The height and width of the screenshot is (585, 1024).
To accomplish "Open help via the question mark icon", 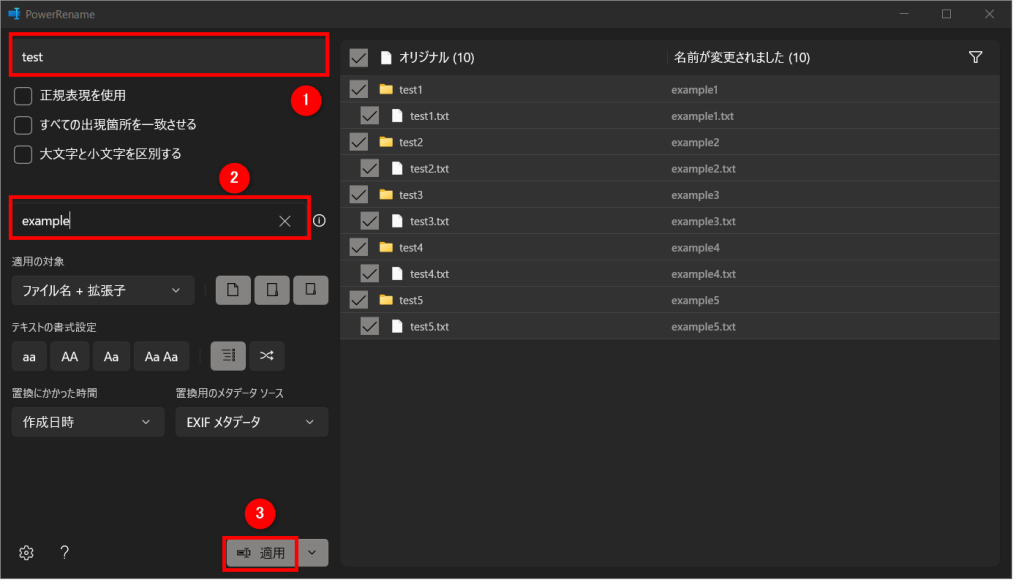I will click(x=64, y=552).
